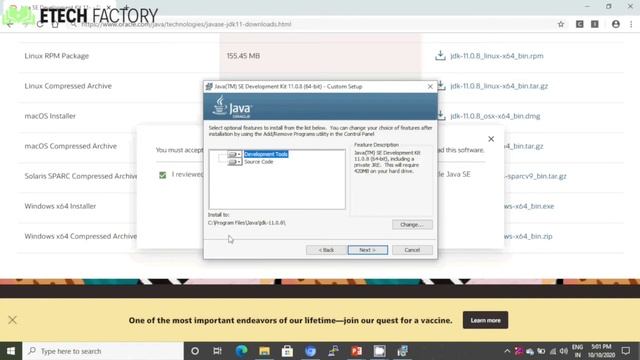Click '155.45 MB' file size cell
The image size is (640, 360).
coord(243,56)
